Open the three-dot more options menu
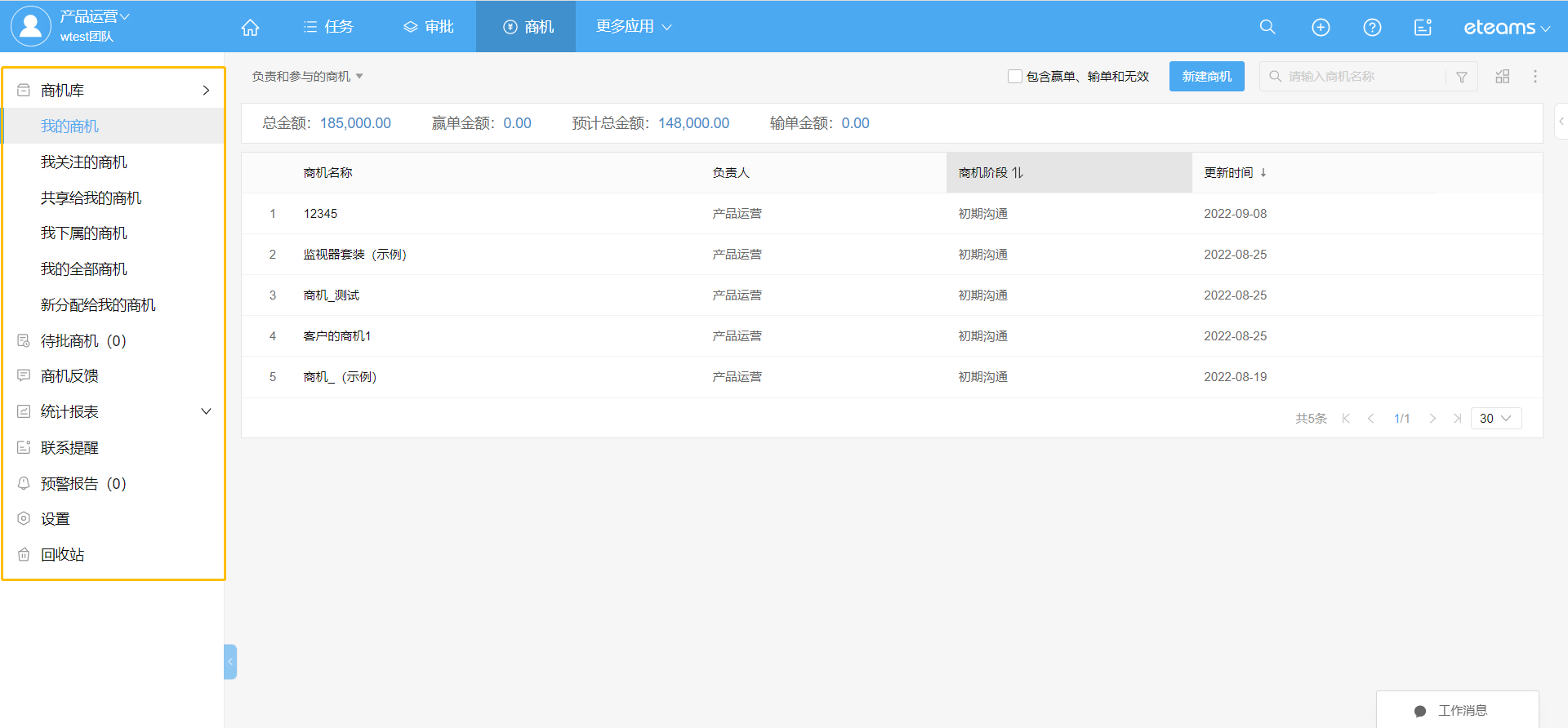 (1535, 77)
